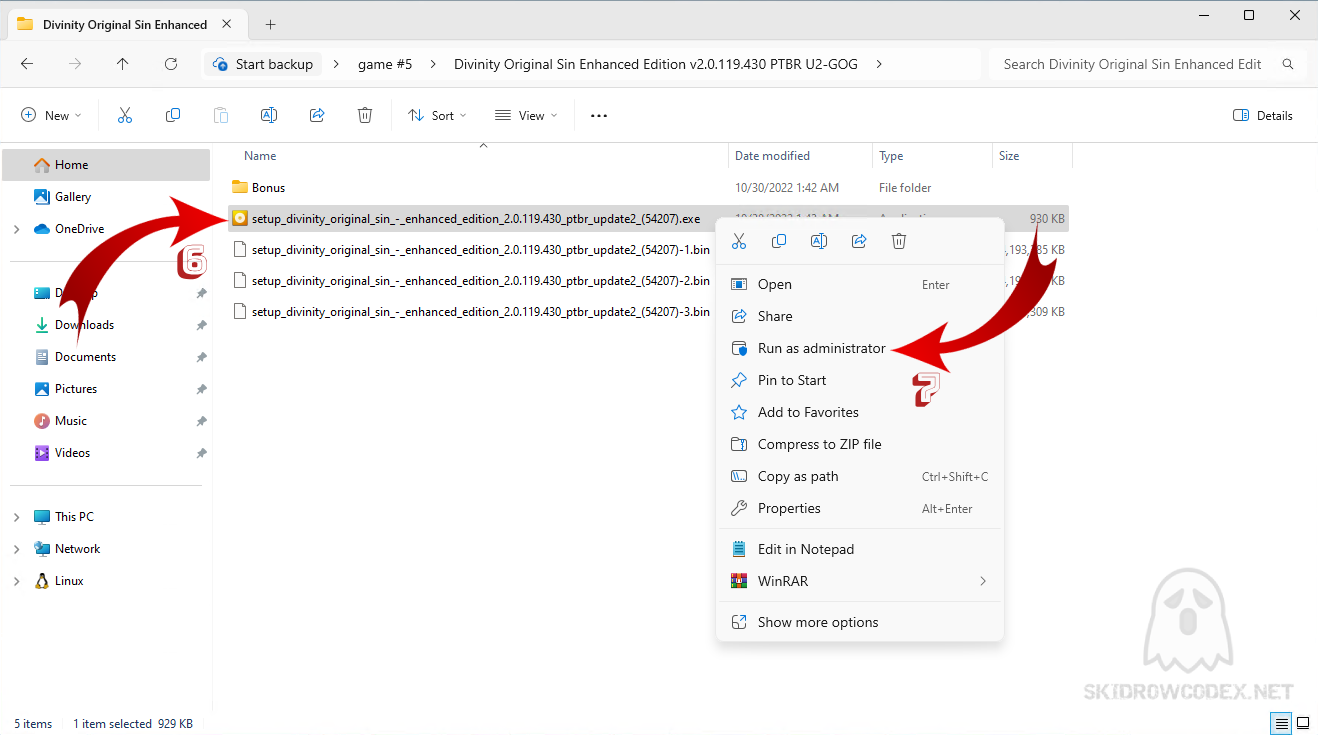Go up one folder level arrow
1318x735 pixels.
tap(122, 64)
